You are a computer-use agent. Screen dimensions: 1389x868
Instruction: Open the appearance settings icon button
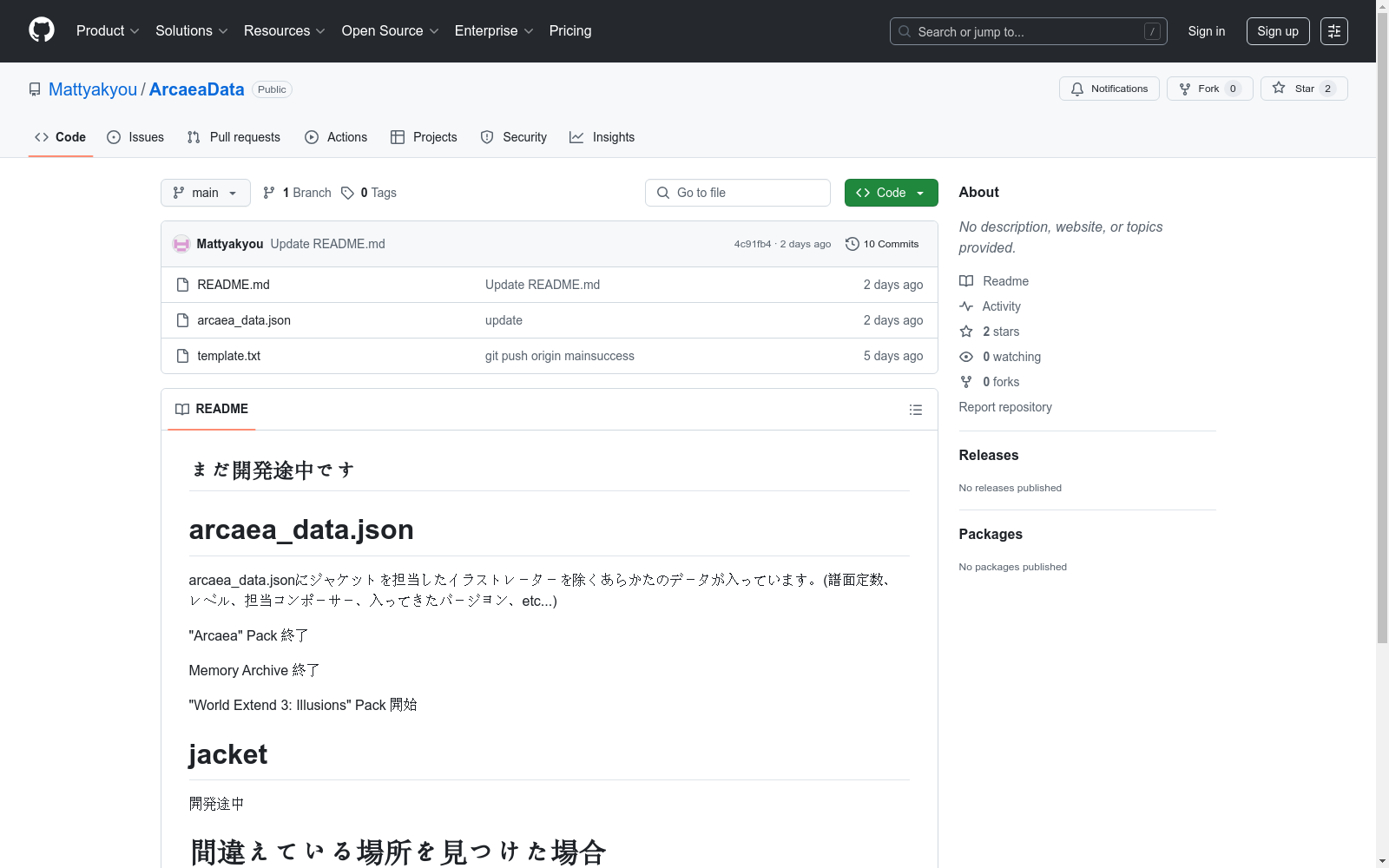(1334, 31)
